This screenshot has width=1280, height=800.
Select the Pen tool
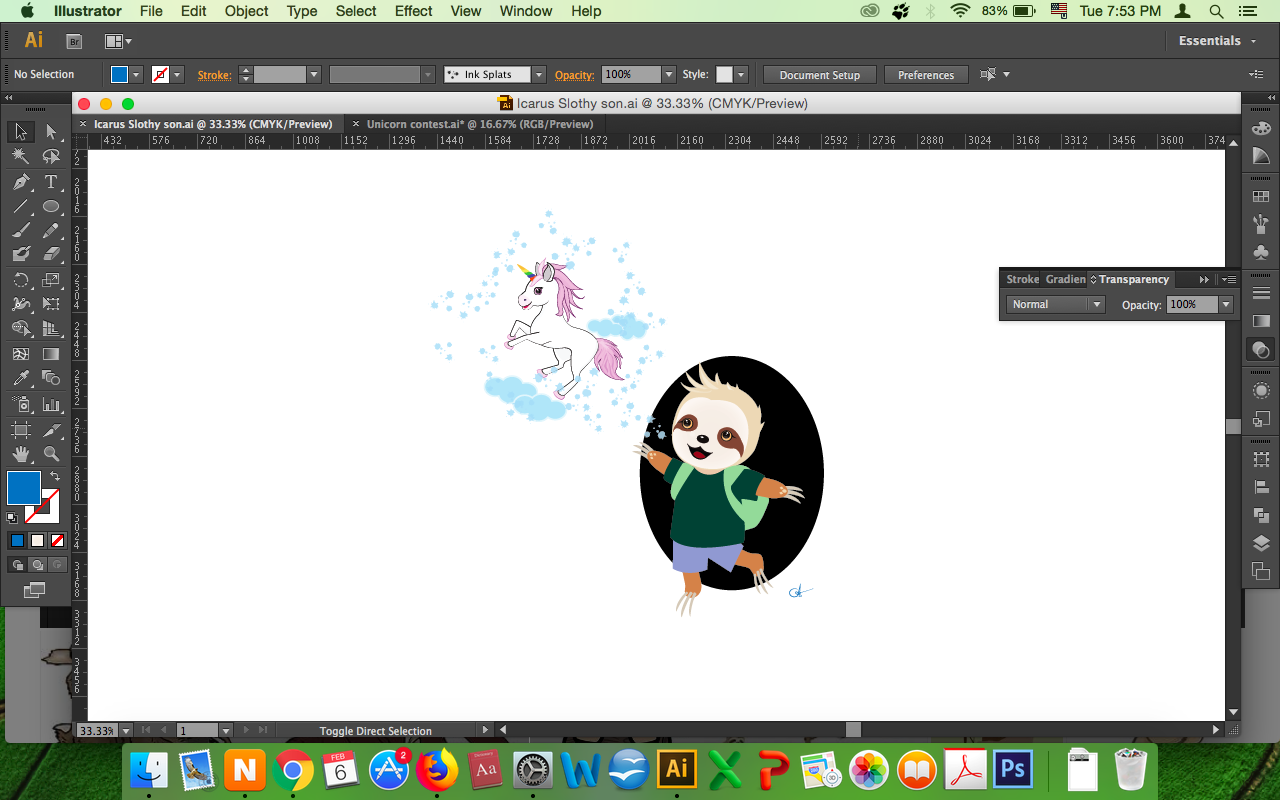click(x=20, y=182)
